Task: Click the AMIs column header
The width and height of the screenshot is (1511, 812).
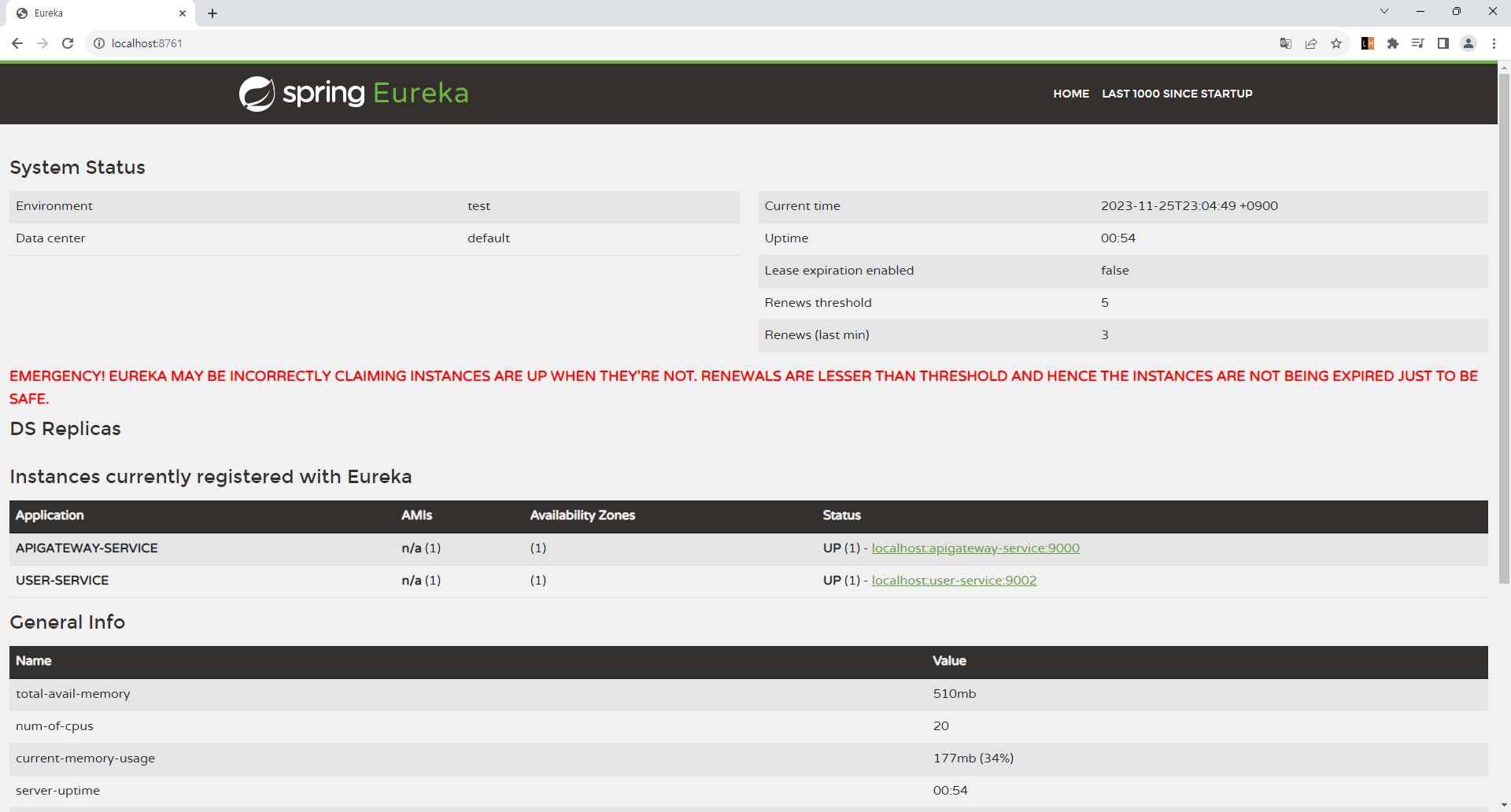Action: (x=417, y=515)
